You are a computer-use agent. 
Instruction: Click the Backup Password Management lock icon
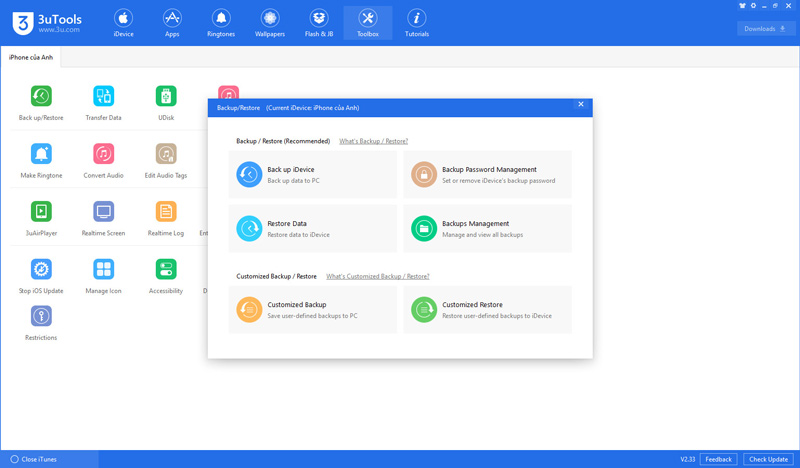coord(424,175)
